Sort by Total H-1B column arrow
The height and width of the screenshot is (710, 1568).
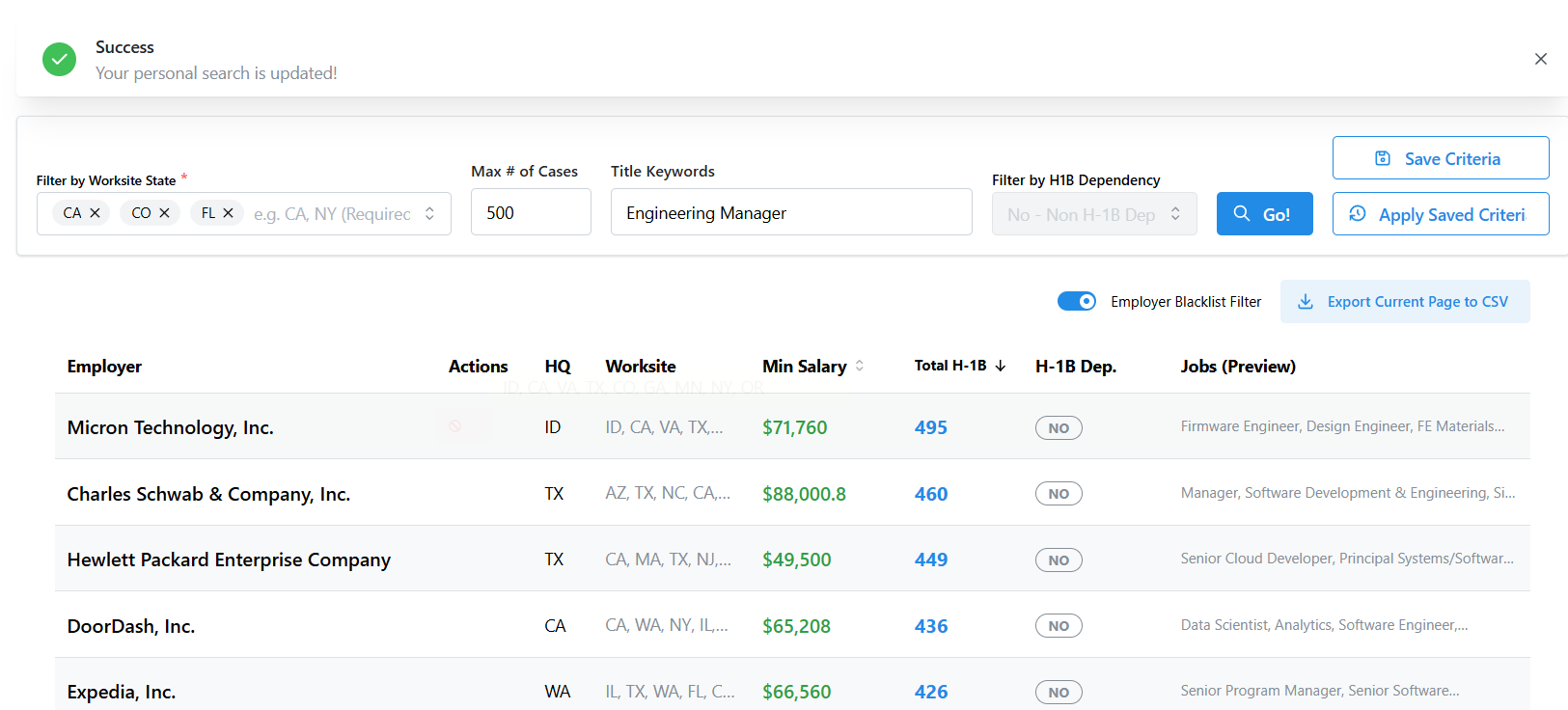point(1001,366)
